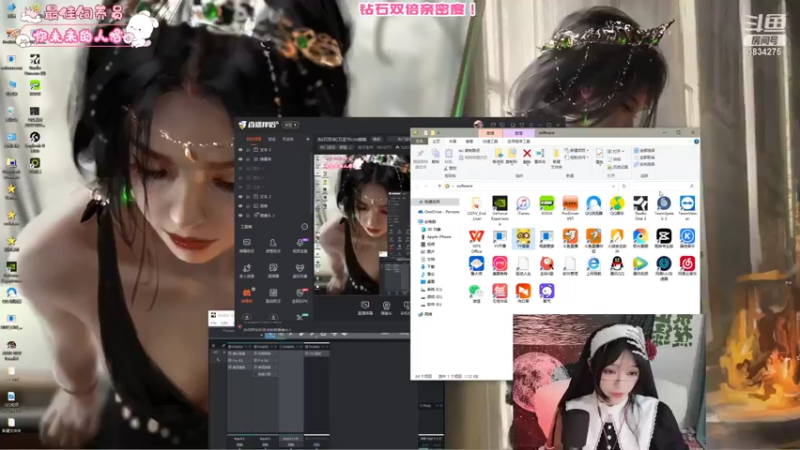Open the mask-shaped tool in 直播伴侣 toolbox
The image size is (800, 450).
click(x=300, y=270)
